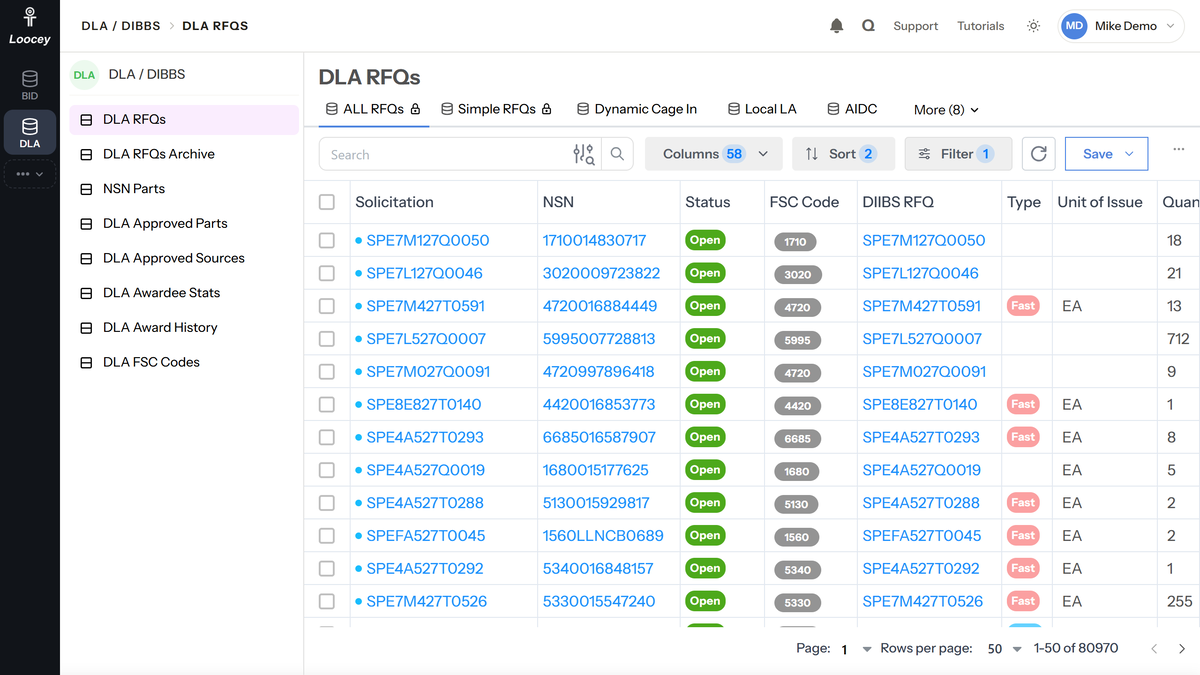Open DIIBS RFQ link SPE7L127Q0046
Viewport: 1200px width, 675px height.
tap(920, 273)
